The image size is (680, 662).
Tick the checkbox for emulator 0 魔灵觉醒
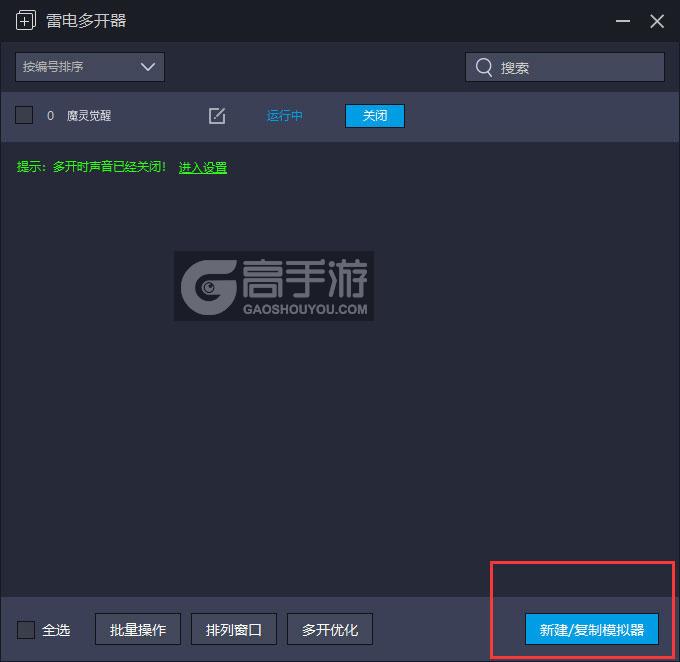[x=24, y=115]
